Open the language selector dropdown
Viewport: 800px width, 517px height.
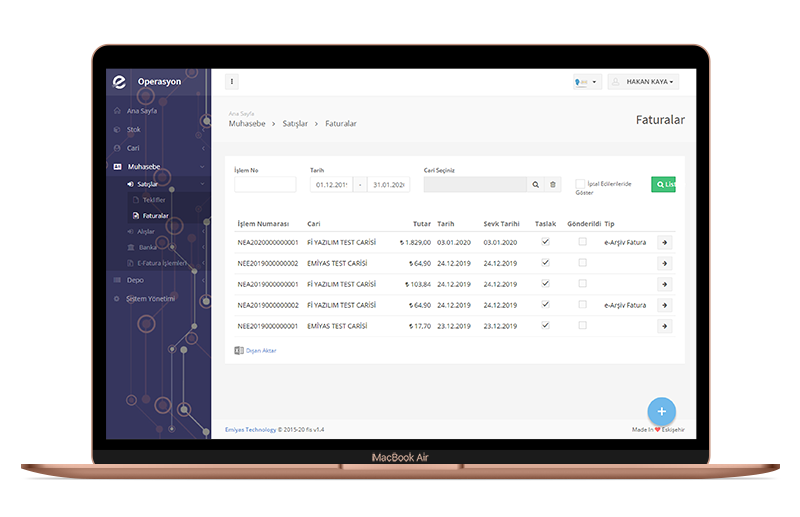tap(587, 82)
